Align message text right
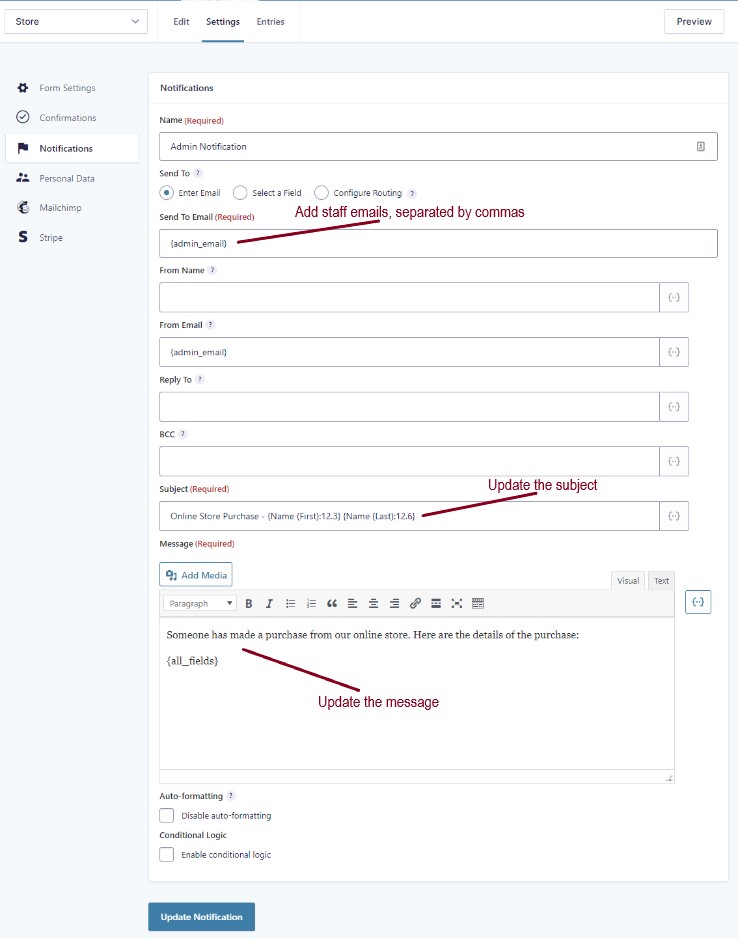Viewport: 738px width, 939px height. [x=394, y=603]
